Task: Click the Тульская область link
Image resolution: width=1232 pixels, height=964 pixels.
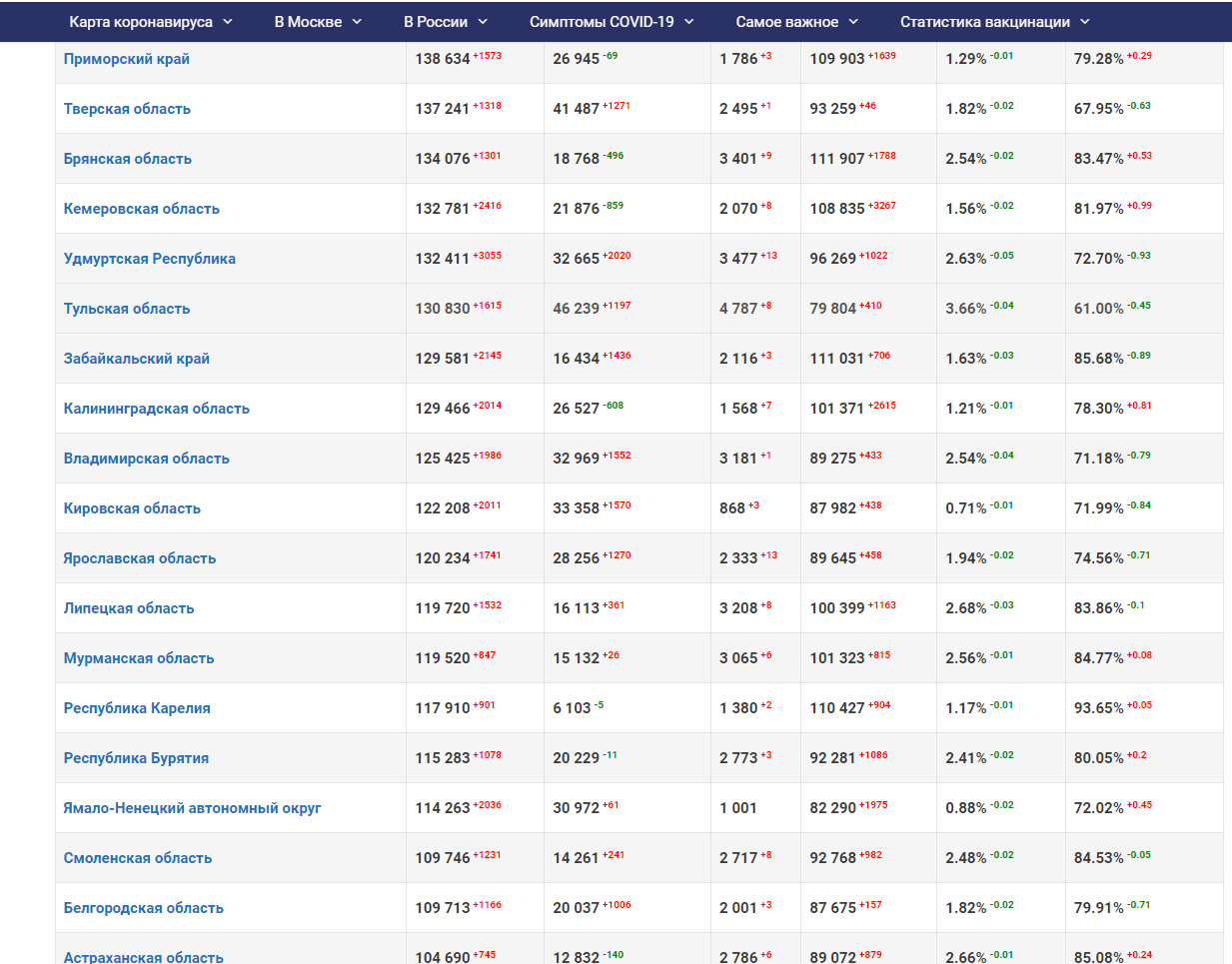Action: click(127, 309)
